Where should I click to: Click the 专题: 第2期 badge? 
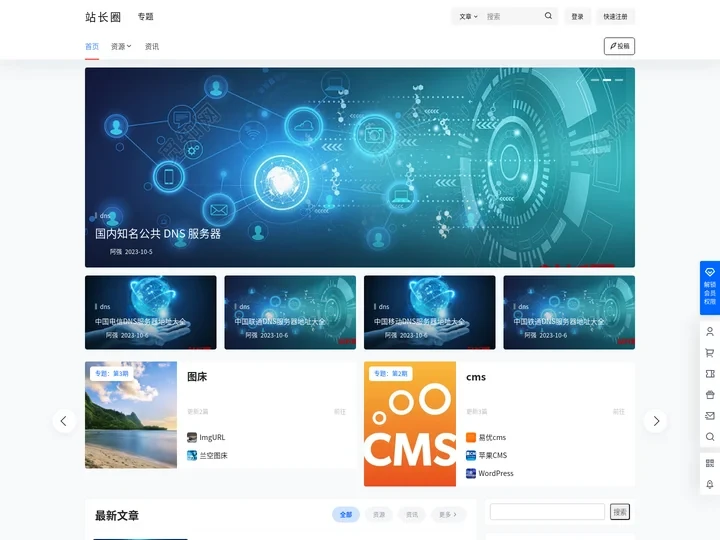(x=391, y=373)
